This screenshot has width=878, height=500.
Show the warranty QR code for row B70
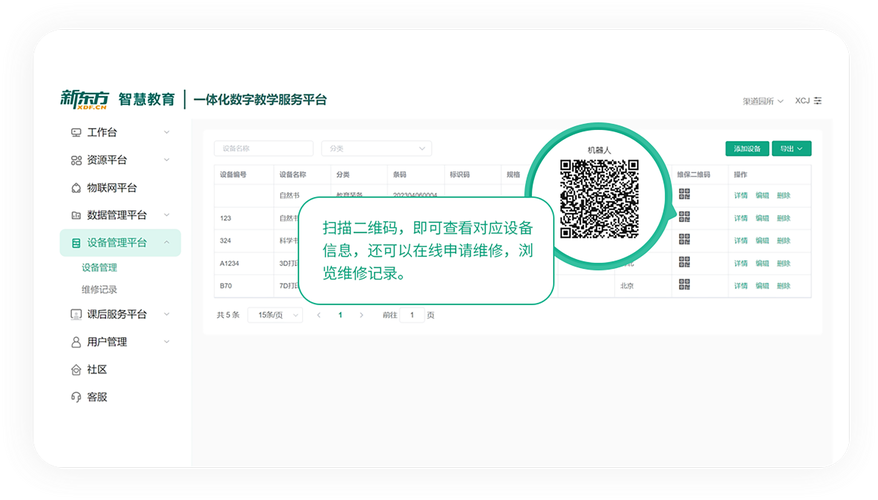[684, 284]
